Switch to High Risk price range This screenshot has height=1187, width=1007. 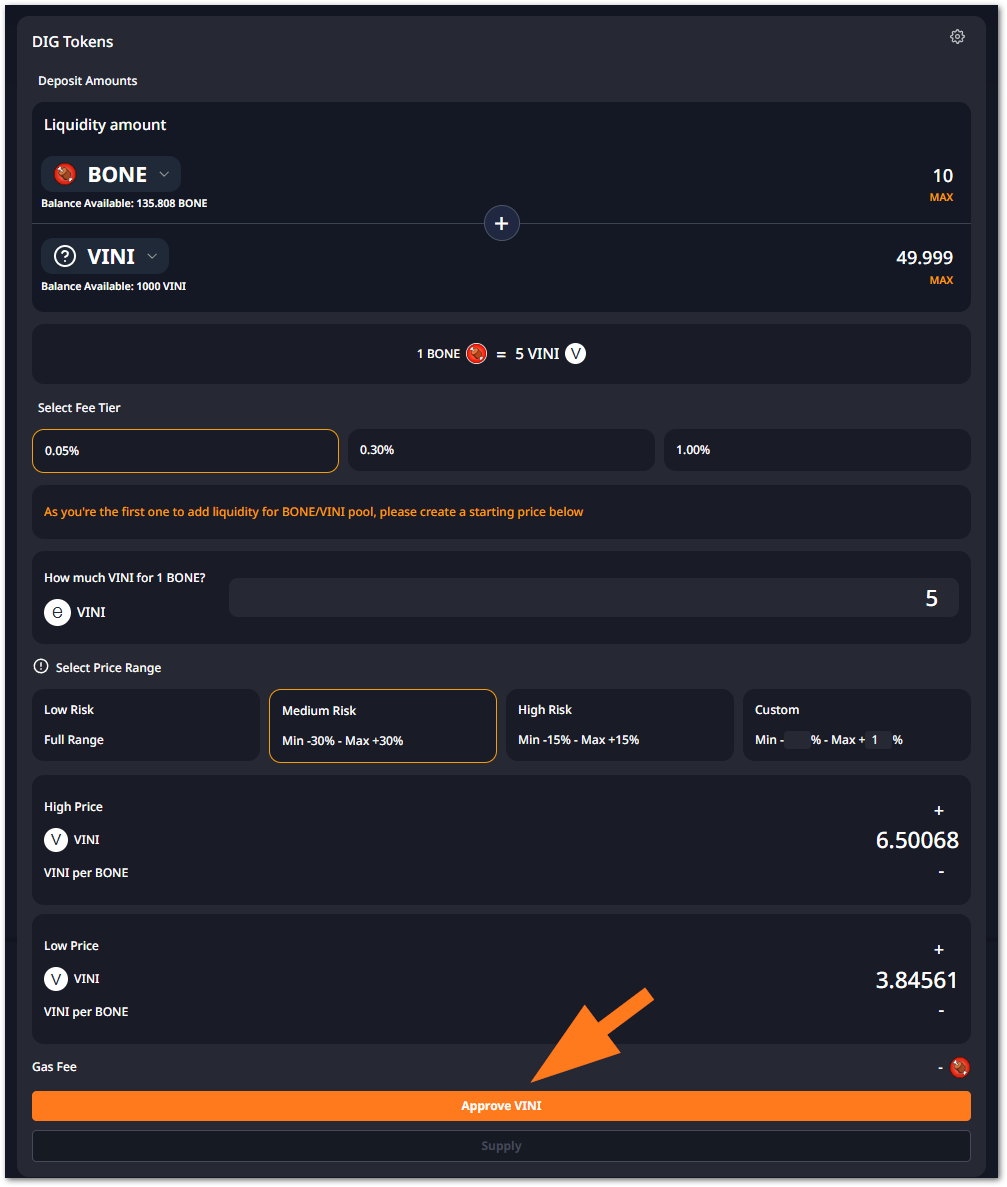click(x=619, y=725)
